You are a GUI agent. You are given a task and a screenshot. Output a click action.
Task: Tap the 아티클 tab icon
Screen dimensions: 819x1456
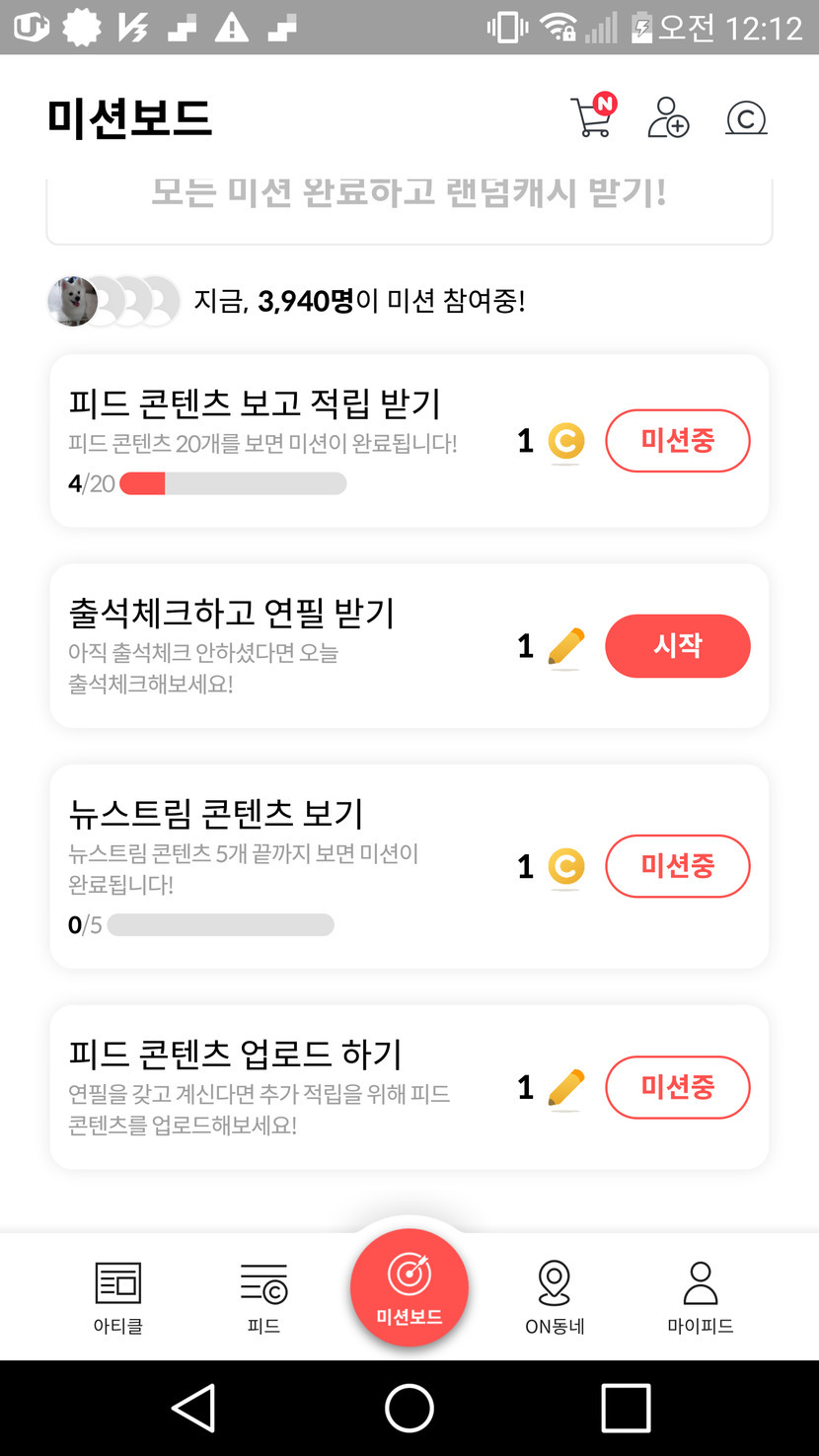[x=118, y=1283]
